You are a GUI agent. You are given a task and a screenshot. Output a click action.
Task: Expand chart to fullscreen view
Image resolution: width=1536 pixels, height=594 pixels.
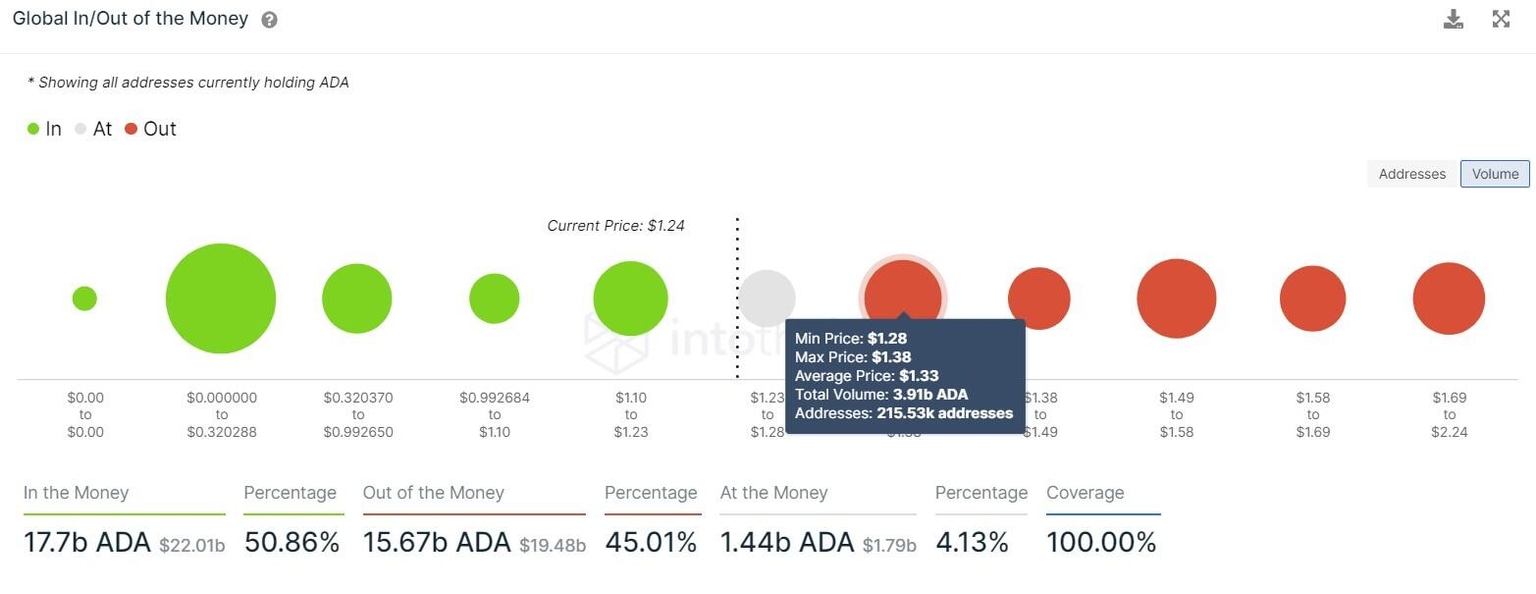coord(1501,19)
